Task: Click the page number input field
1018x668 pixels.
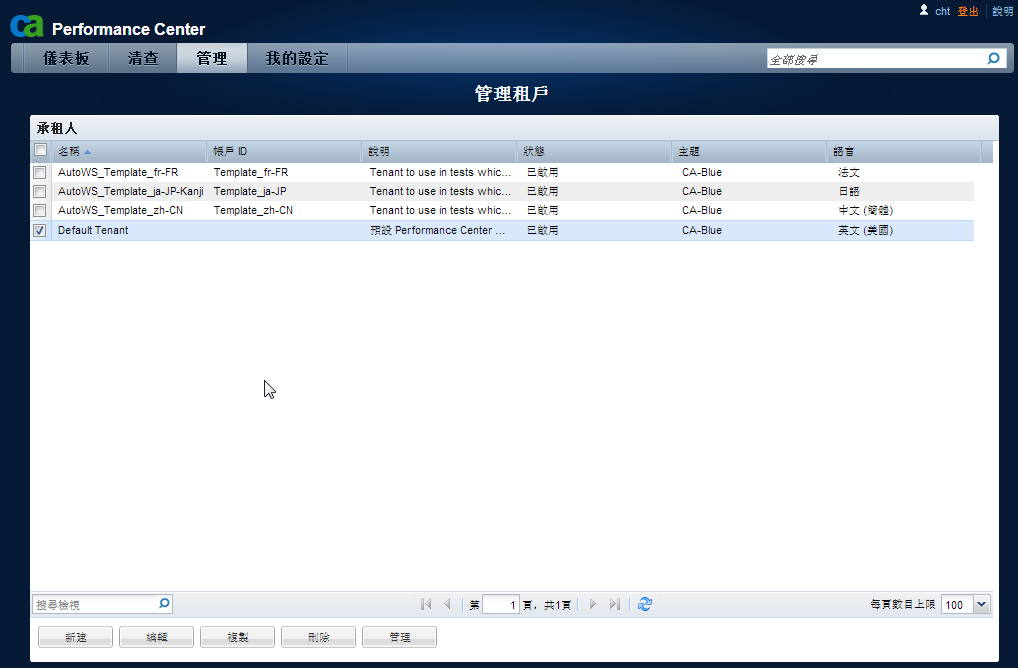Action: pyautogui.click(x=501, y=604)
